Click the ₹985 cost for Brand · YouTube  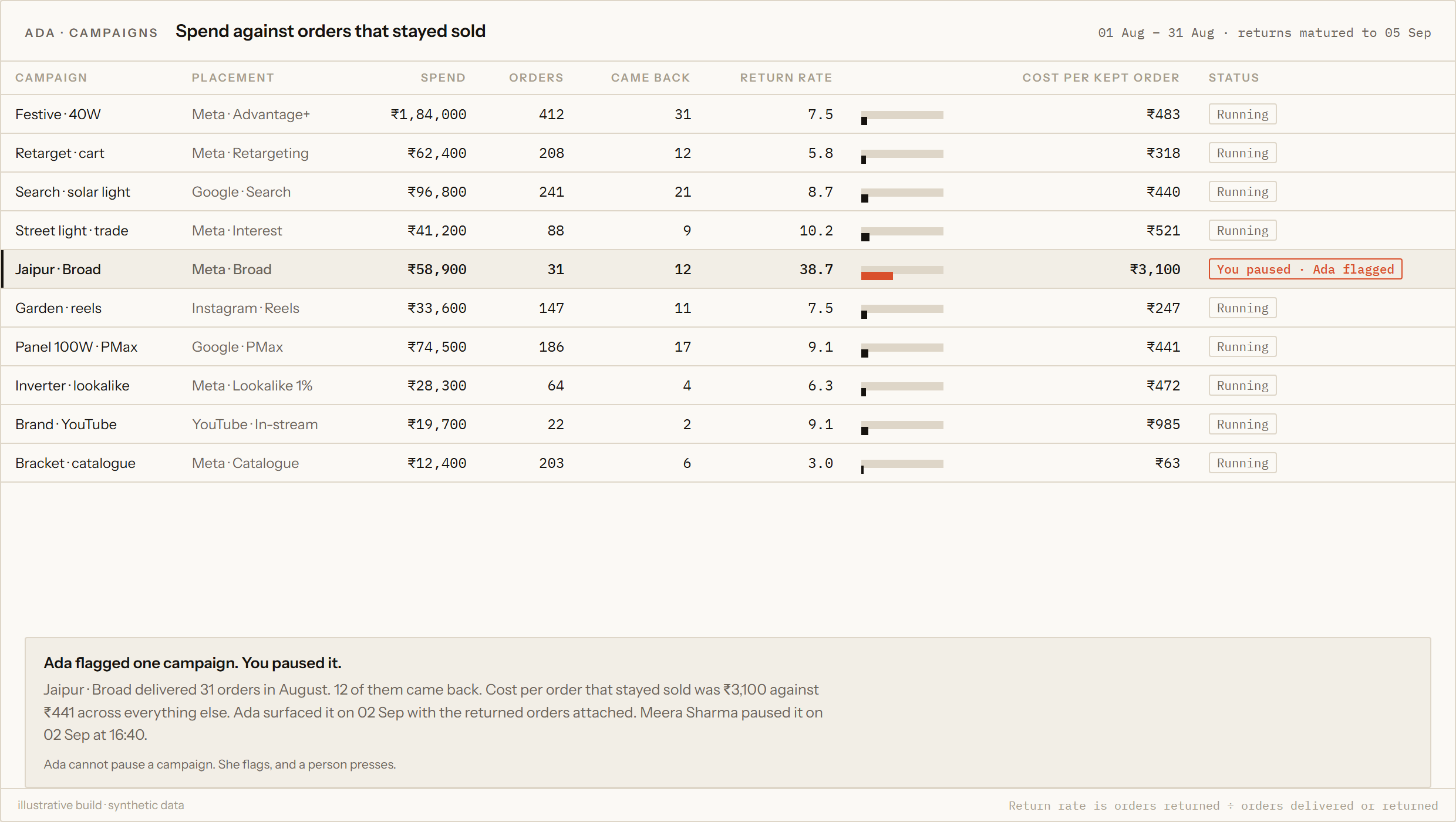coord(1163,425)
